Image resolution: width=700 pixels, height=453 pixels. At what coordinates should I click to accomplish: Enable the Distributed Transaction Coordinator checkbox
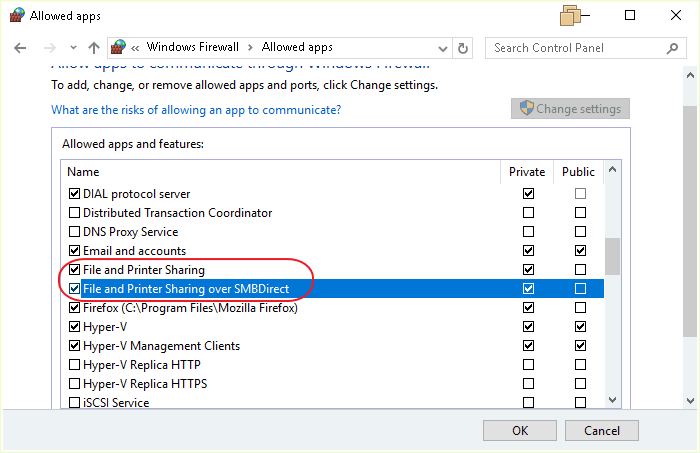tap(74, 213)
